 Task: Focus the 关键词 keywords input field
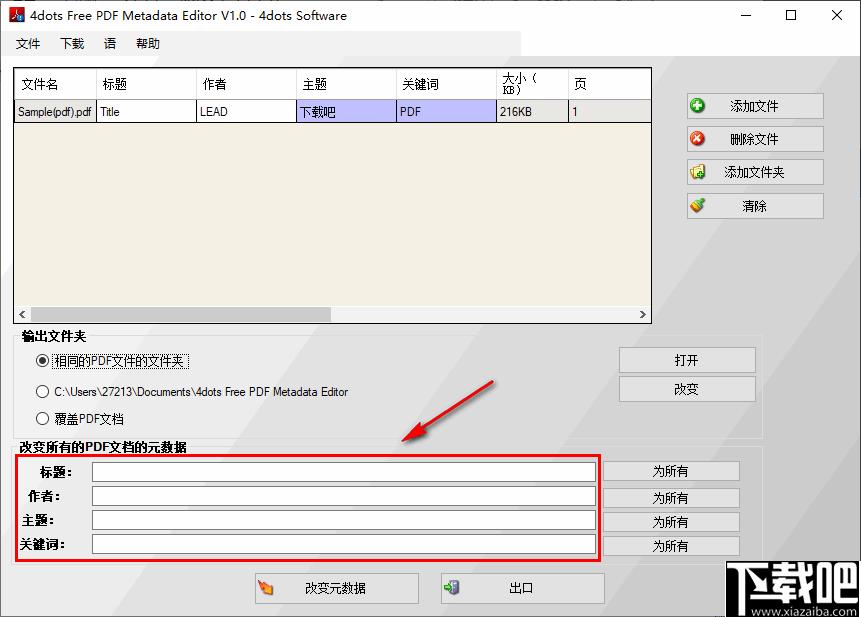click(x=344, y=544)
